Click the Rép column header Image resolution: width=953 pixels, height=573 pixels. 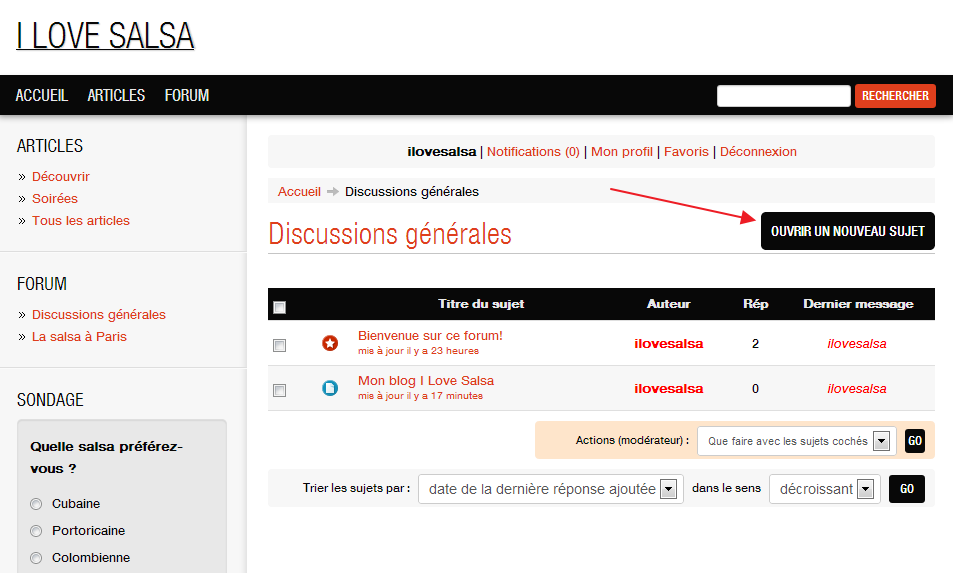(x=755, y=304)
